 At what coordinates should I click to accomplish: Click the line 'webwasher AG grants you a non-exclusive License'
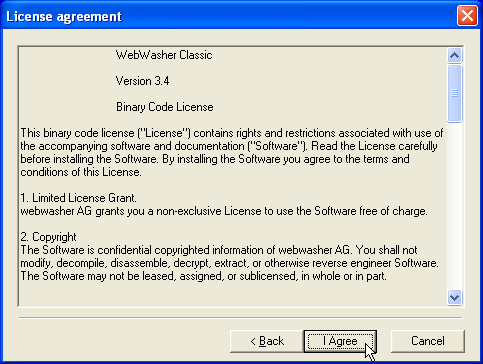224,211
